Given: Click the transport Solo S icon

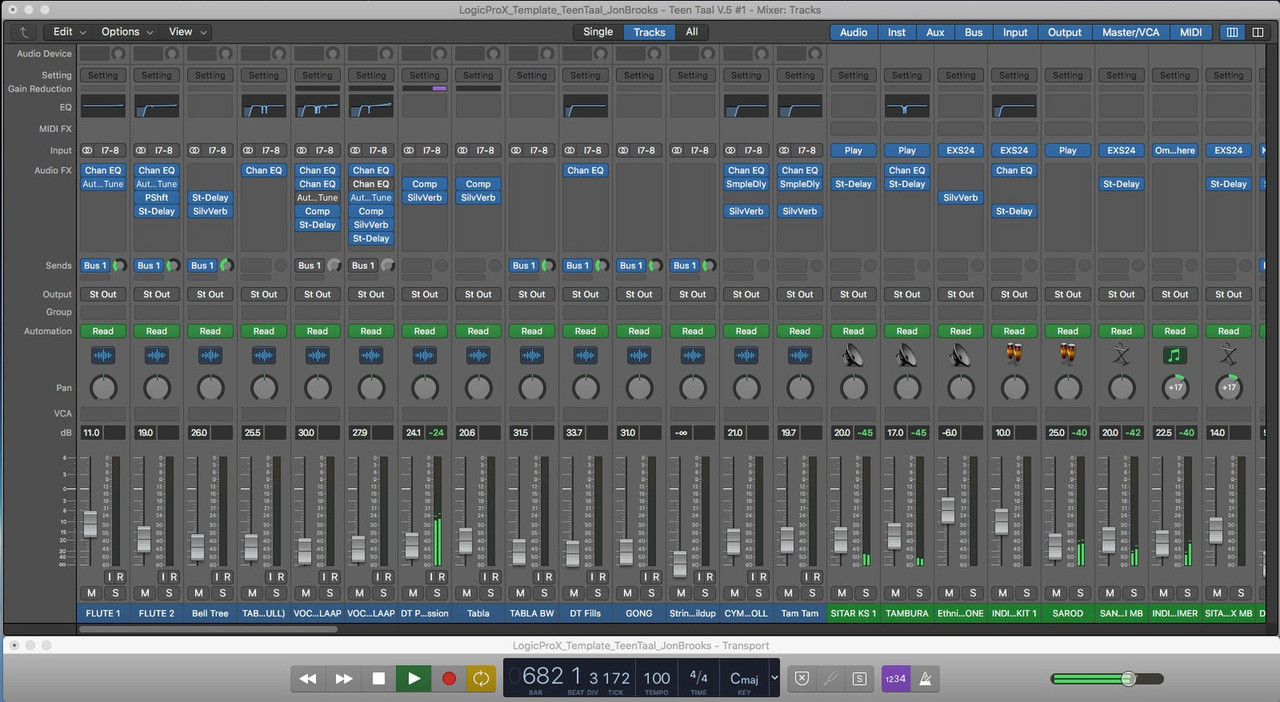Looking at the screenshot, I should coord(858,679).
